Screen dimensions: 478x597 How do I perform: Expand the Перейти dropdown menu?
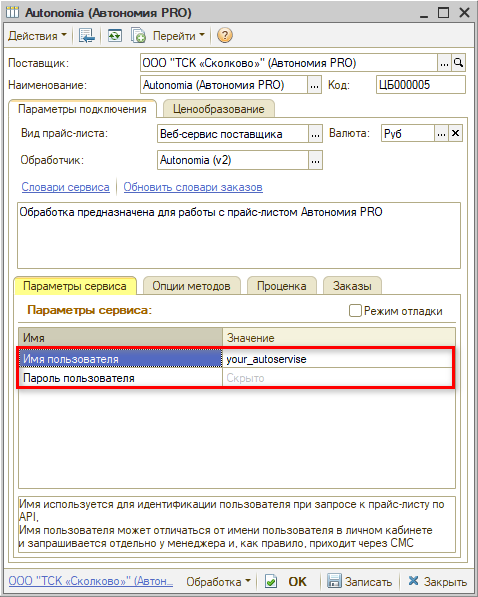point(179,36)
